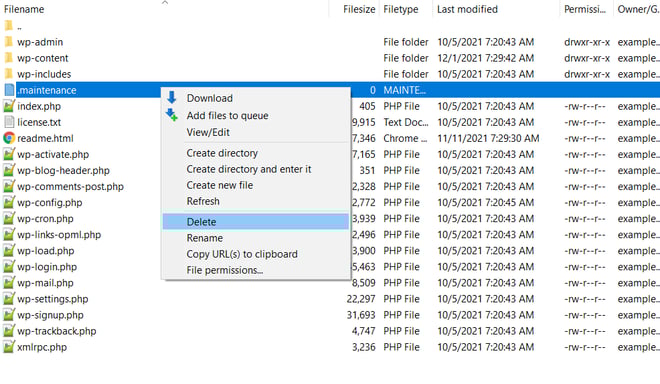
Task: Click the wp-trackback.php file icon
Action: [x=9, y=331]
